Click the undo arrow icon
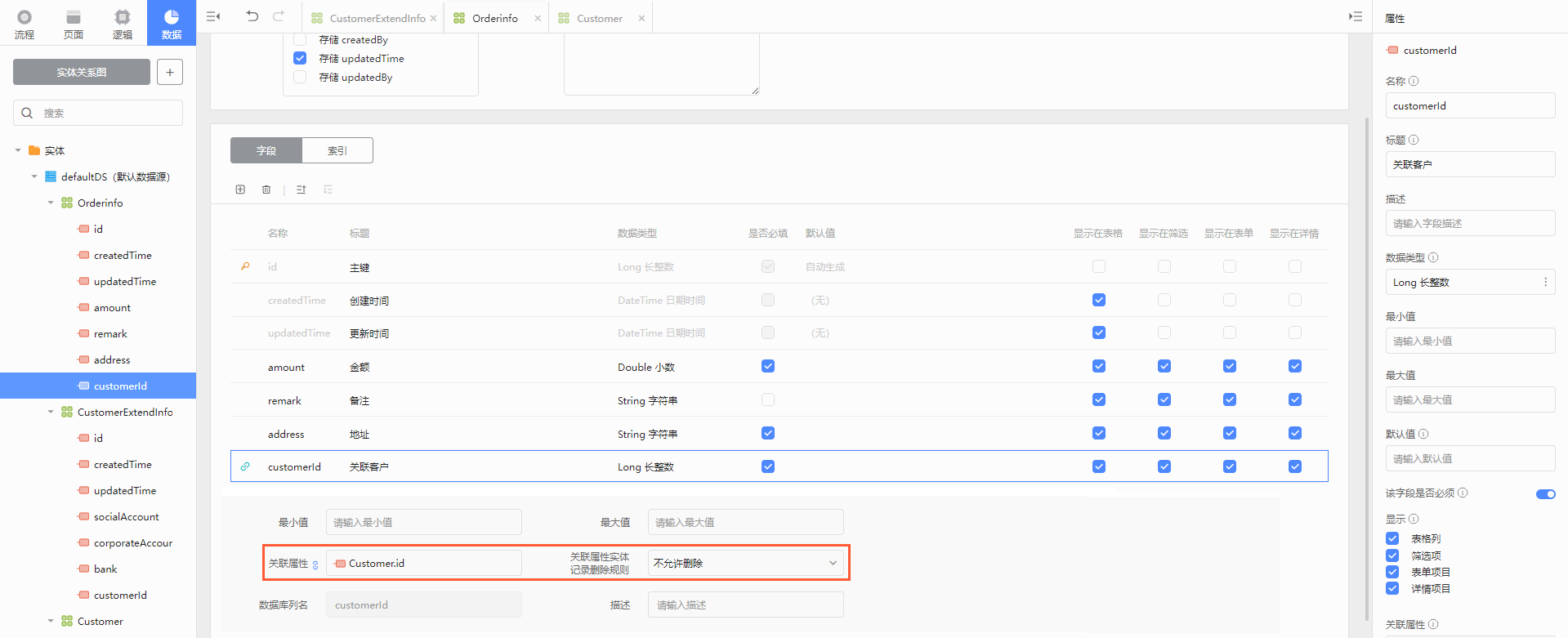The image size is (1568, 638). [252, 16]
